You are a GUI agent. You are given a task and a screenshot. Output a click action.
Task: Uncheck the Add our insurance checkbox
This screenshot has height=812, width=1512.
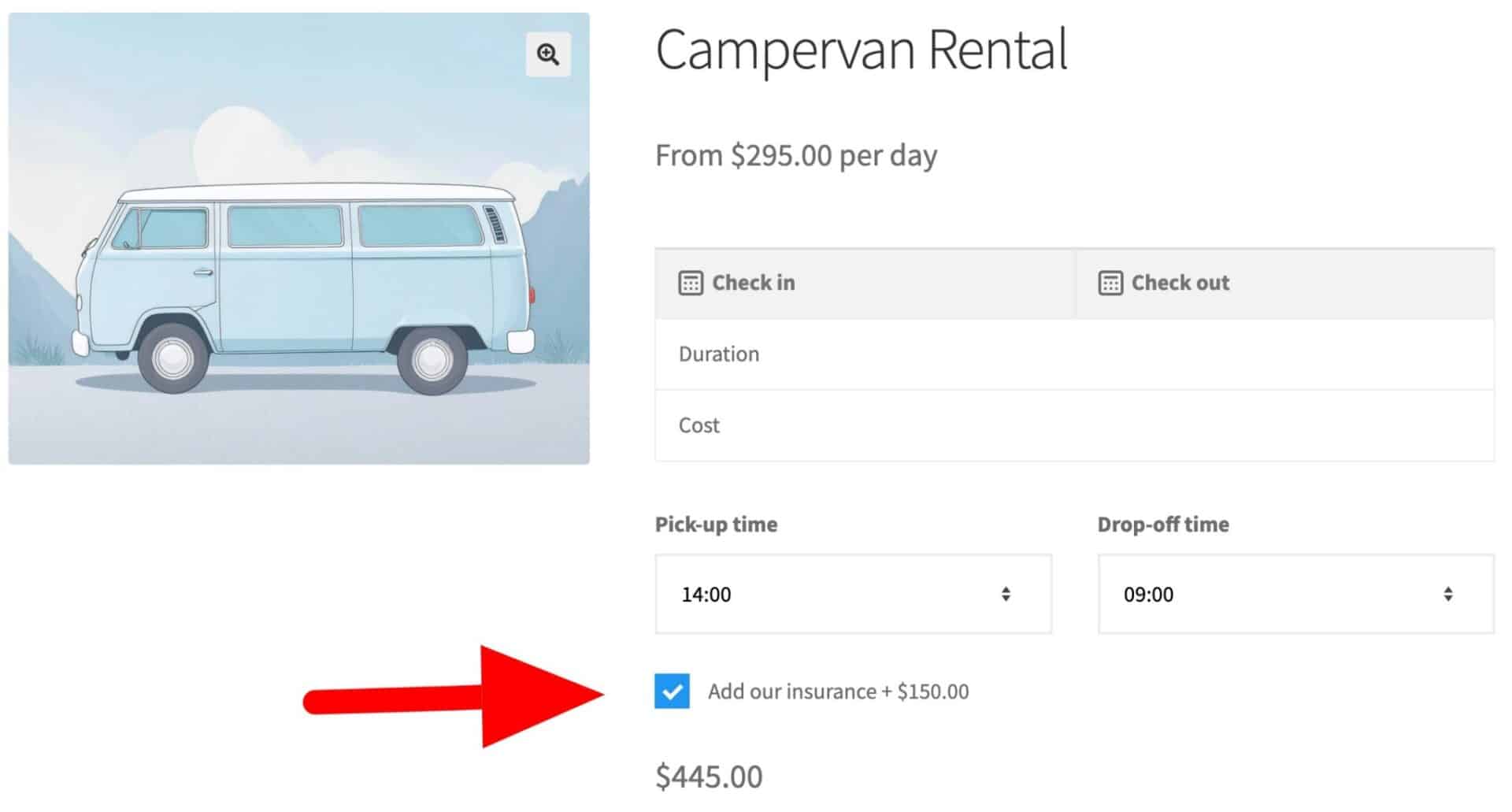coord(672,691)
